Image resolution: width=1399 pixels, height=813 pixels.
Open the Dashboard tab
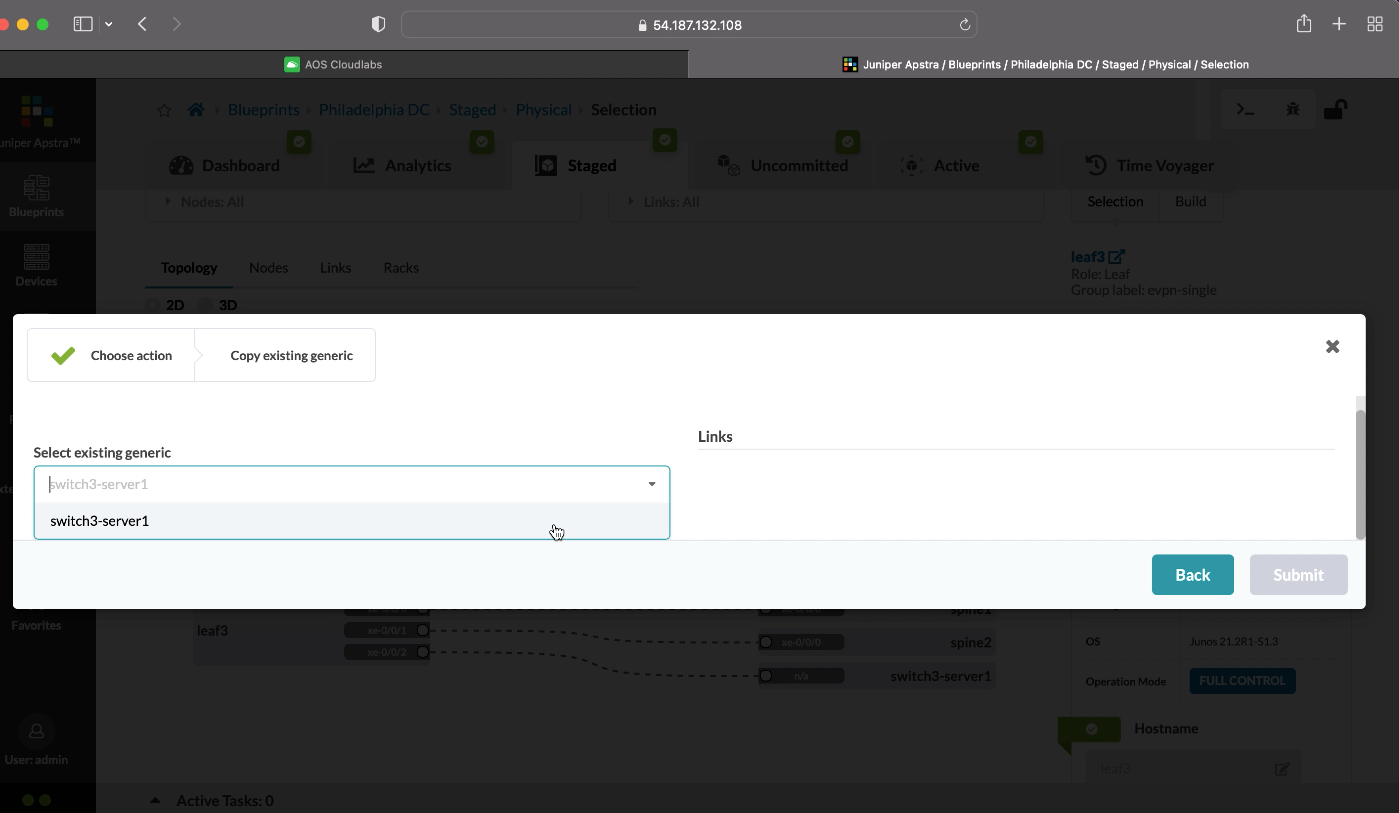tap(225, 165)
